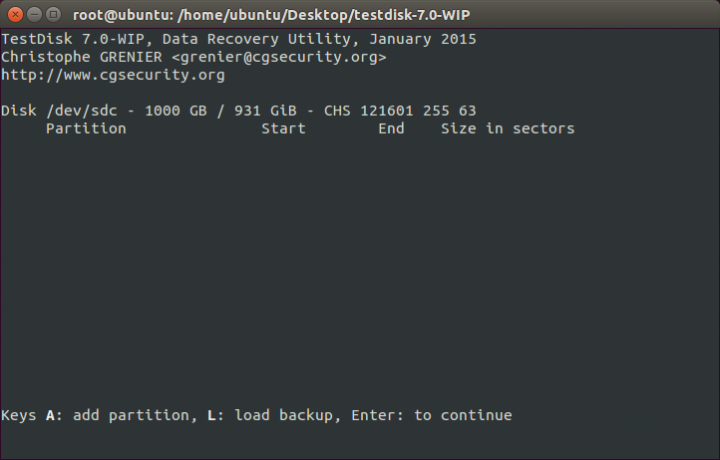Screen dimensions: 720x460
Task: Click the Enter: to continue hint
Action: click(x=432, y=415)
